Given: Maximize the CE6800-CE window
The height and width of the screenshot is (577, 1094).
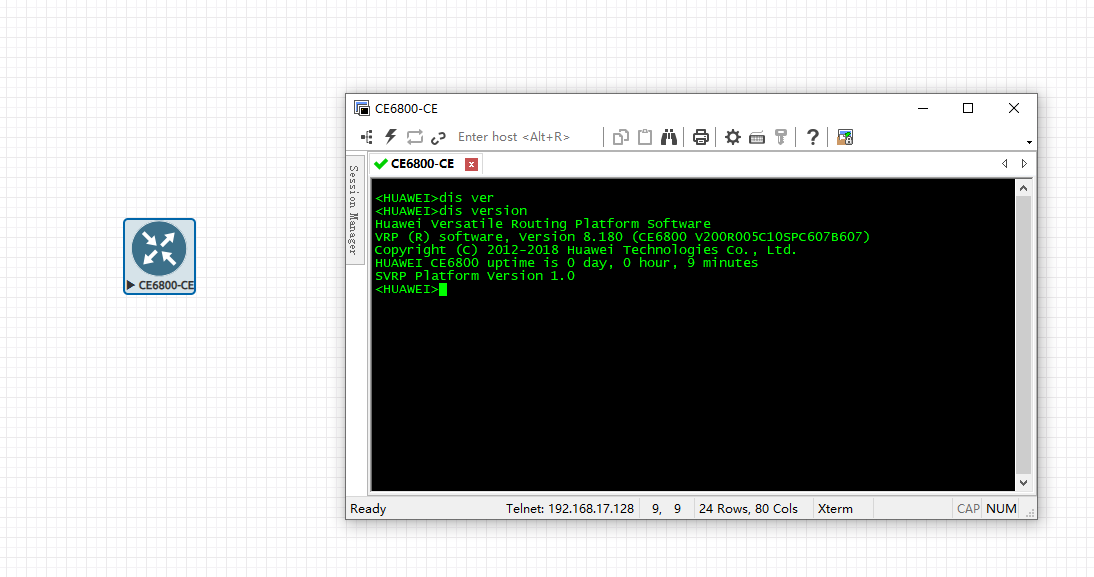Looking at the screenshot, I should click(968, 108).
